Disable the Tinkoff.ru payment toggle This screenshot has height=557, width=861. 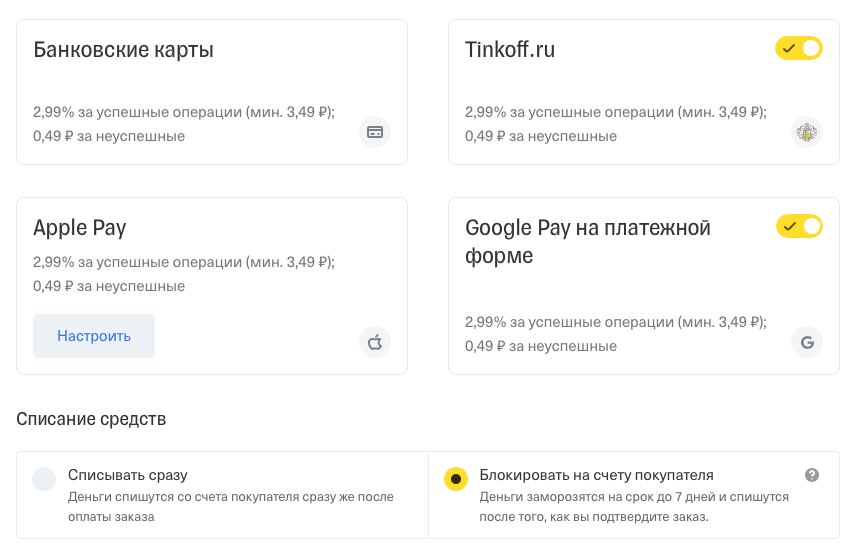point(799,48)
